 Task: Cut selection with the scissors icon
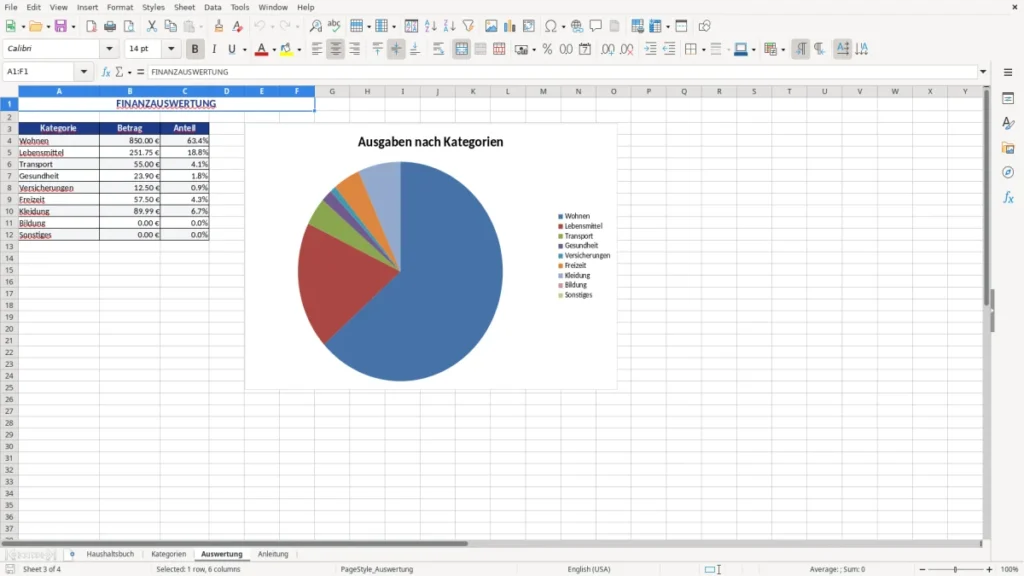pos(152,26)
